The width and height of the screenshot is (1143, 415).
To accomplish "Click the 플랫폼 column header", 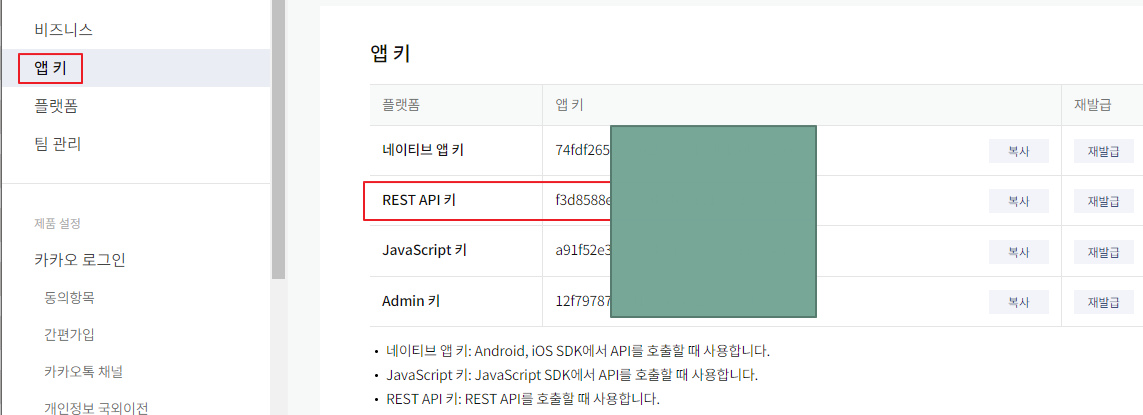I will 401,105.
